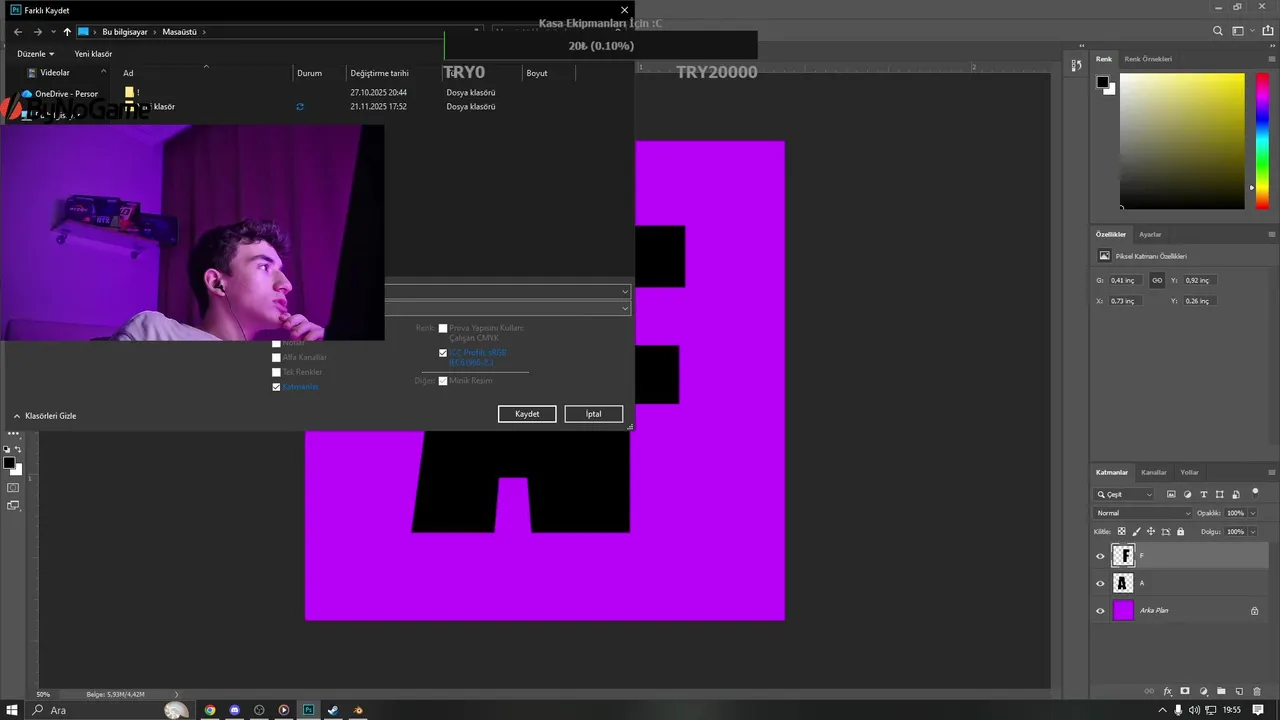Screen dimensions: 1280x720
Task: Open Chrome from the taskbar
Action: click(210, 710)
